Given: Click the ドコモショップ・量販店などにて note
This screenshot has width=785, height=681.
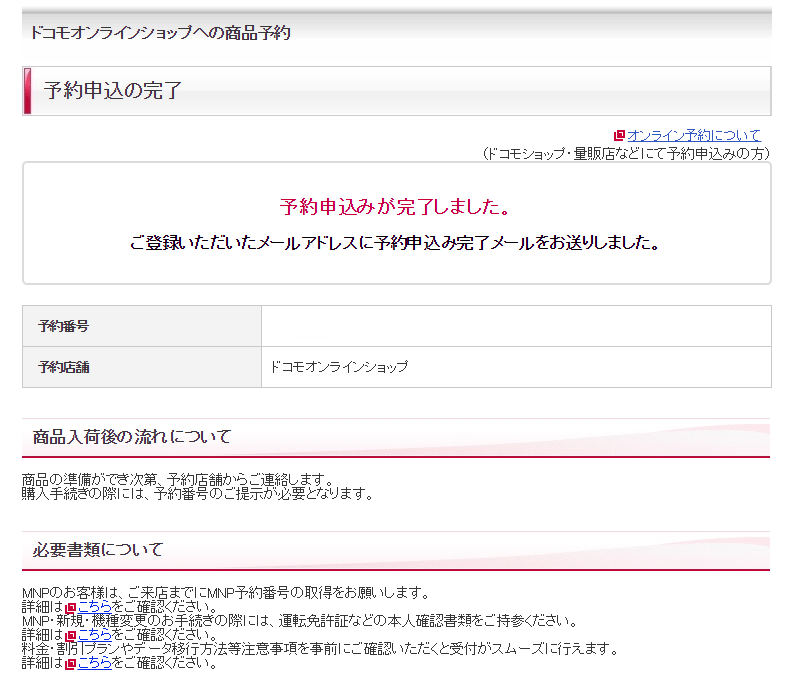Looking at the screenshot, I should 626,154.
